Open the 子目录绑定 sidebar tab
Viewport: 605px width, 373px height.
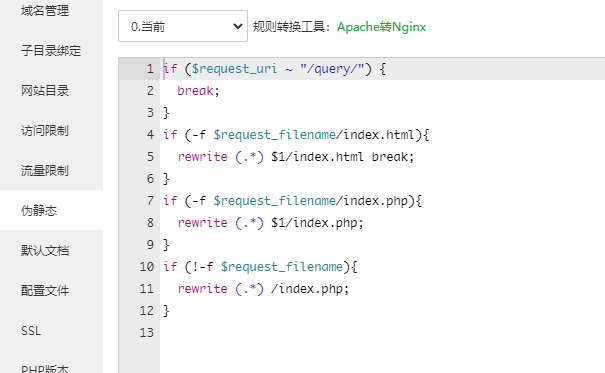click(51, 51)
